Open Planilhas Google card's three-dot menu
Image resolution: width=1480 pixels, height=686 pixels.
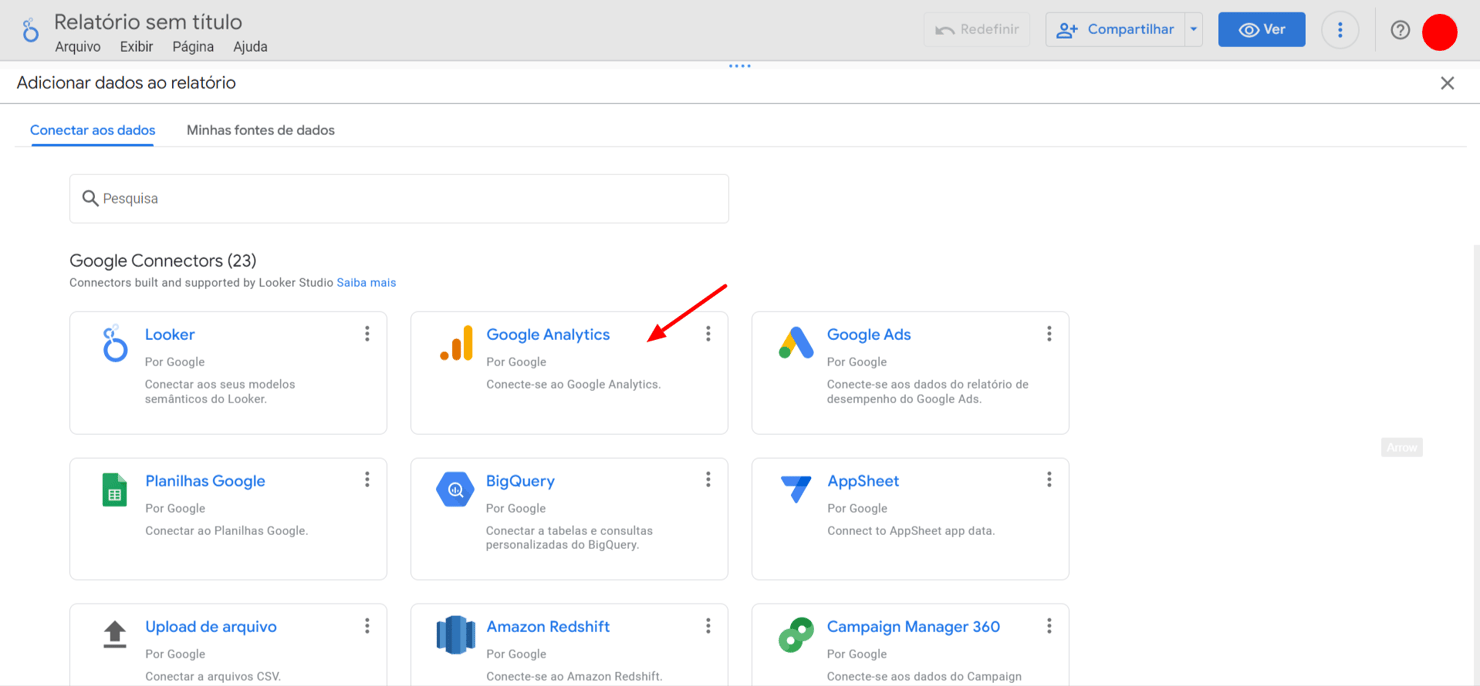367,480
